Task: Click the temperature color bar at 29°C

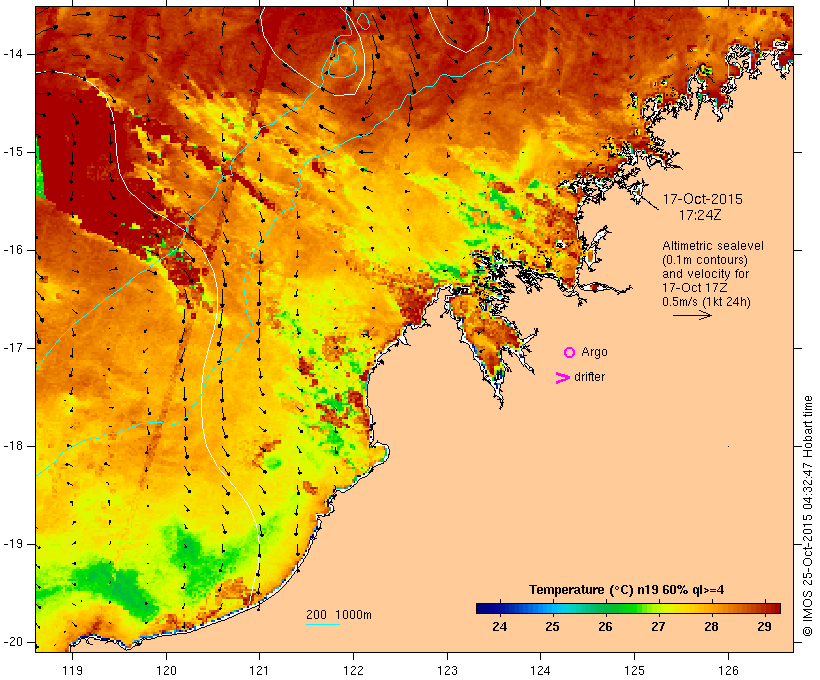Action: tap(765, 608)
